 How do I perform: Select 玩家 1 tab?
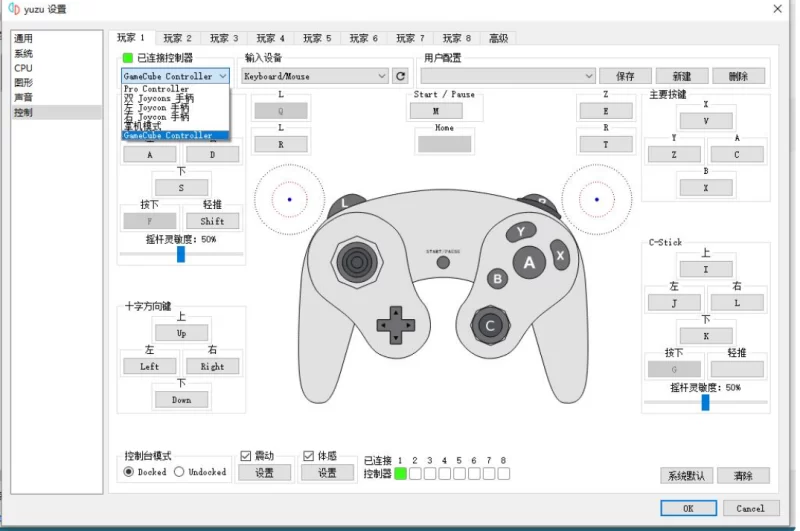point(131,38)
